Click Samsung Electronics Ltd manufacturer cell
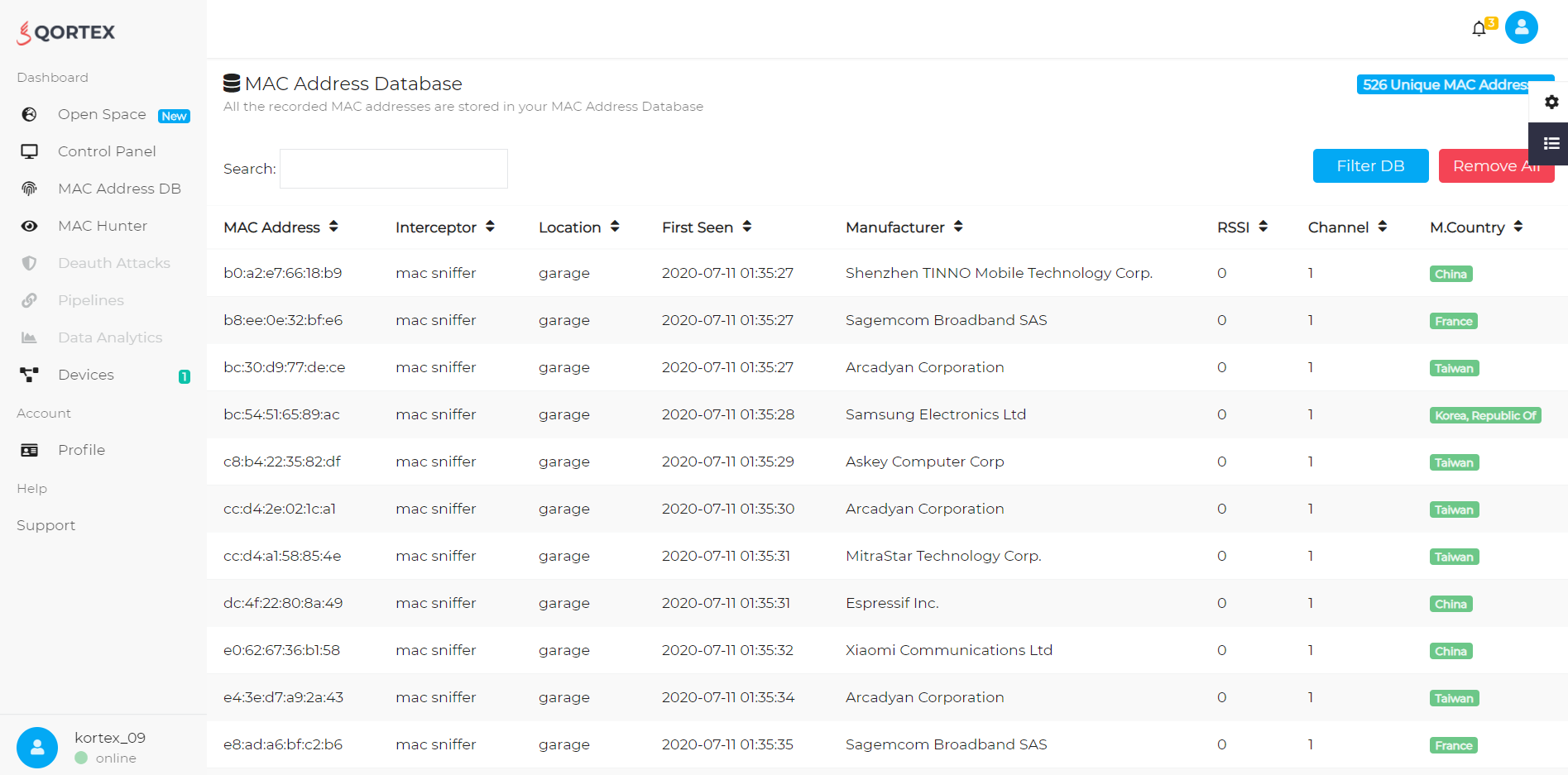The width and height of the screenshot is (1568, 775). 936,414
